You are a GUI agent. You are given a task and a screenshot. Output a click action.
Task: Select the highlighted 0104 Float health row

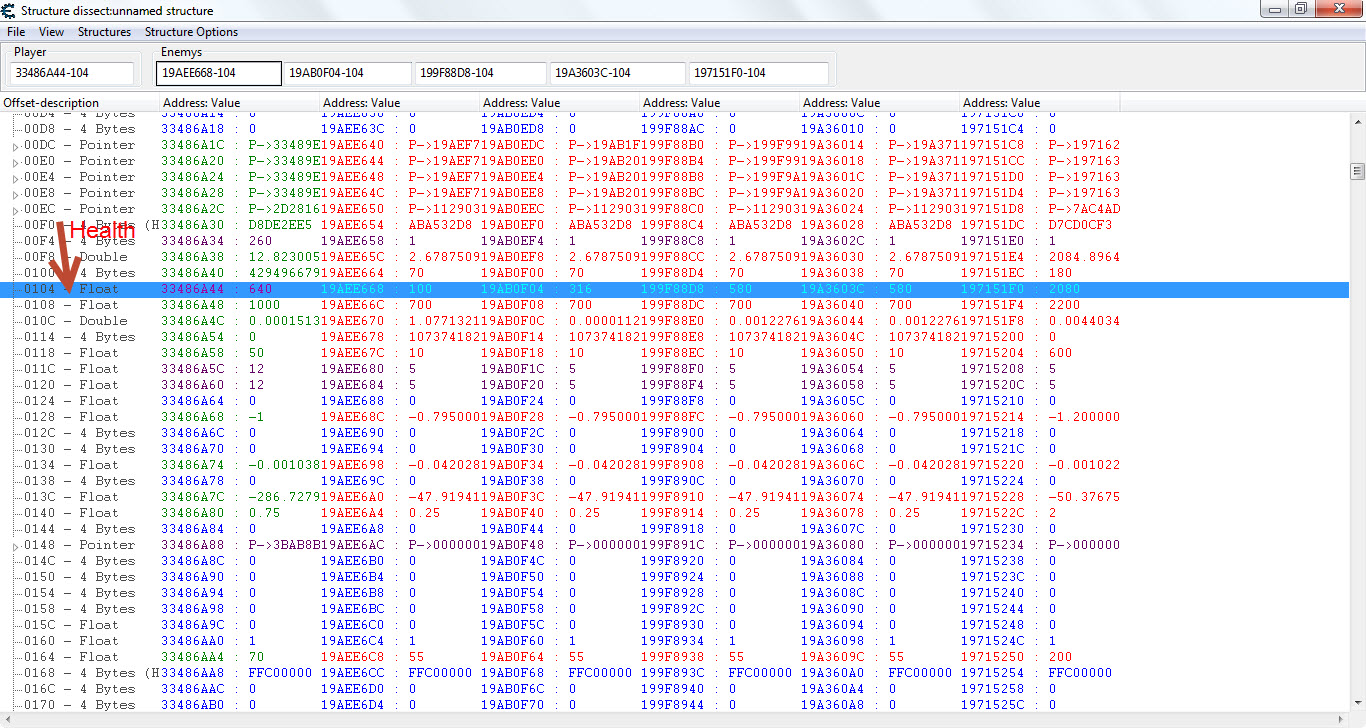(90, 289)
